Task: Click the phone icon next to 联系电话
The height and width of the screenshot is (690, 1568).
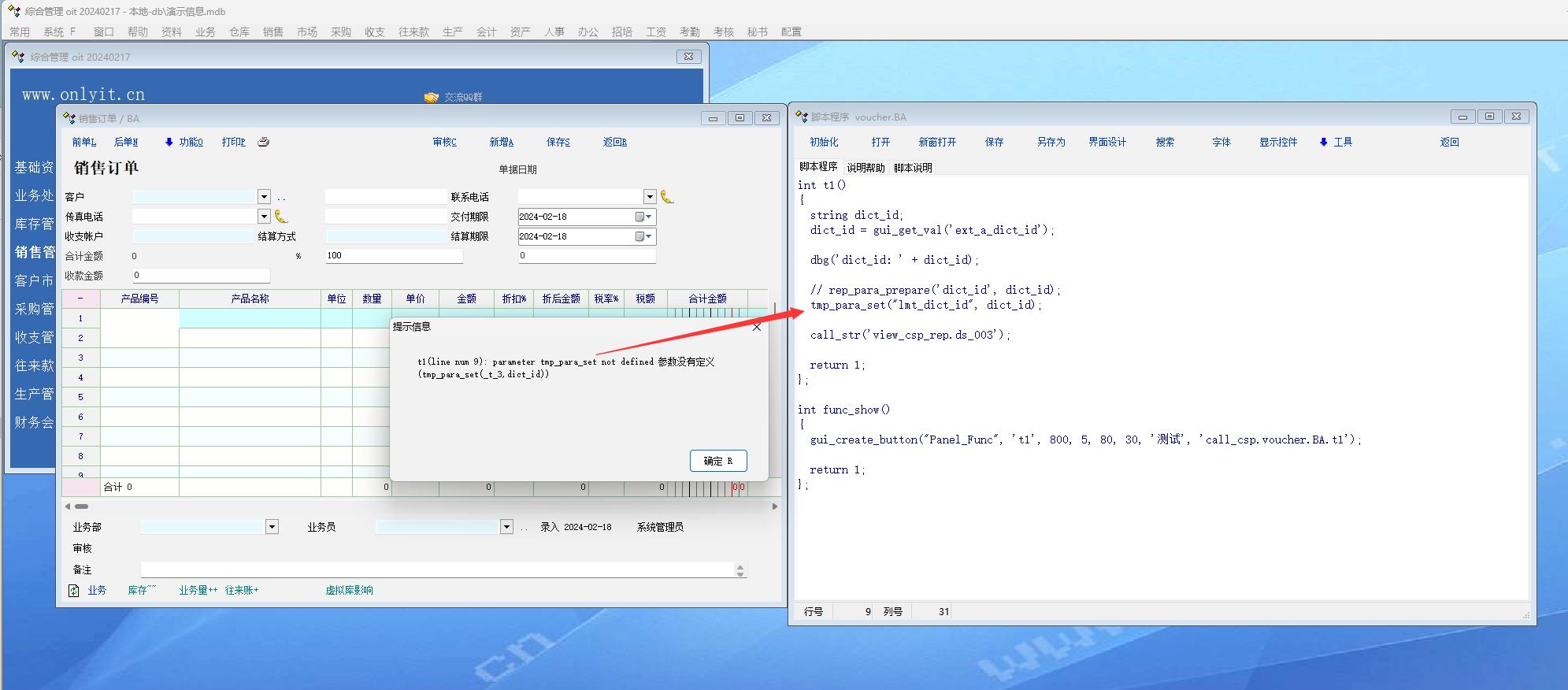Action: 667,197
